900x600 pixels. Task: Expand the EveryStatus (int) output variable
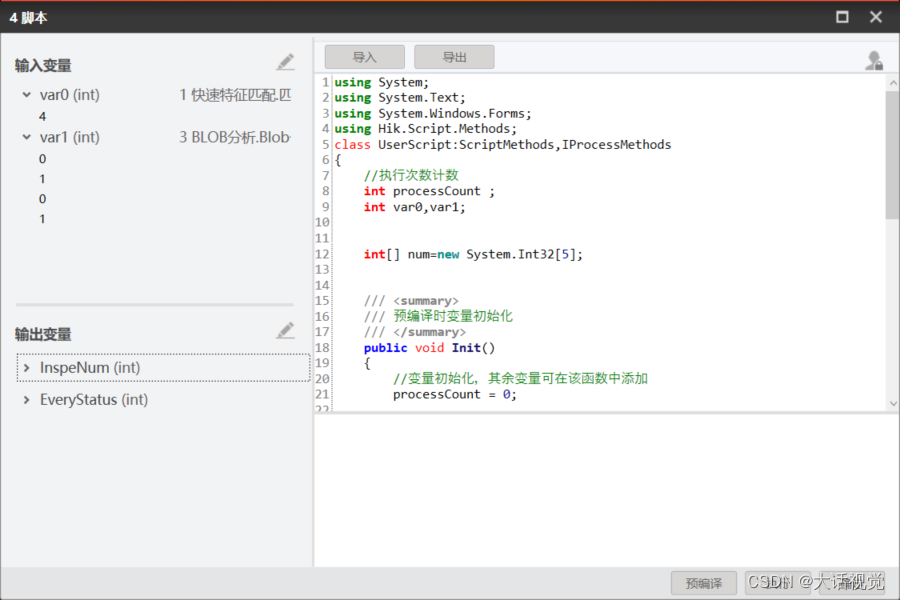click(x=26, y=400)
